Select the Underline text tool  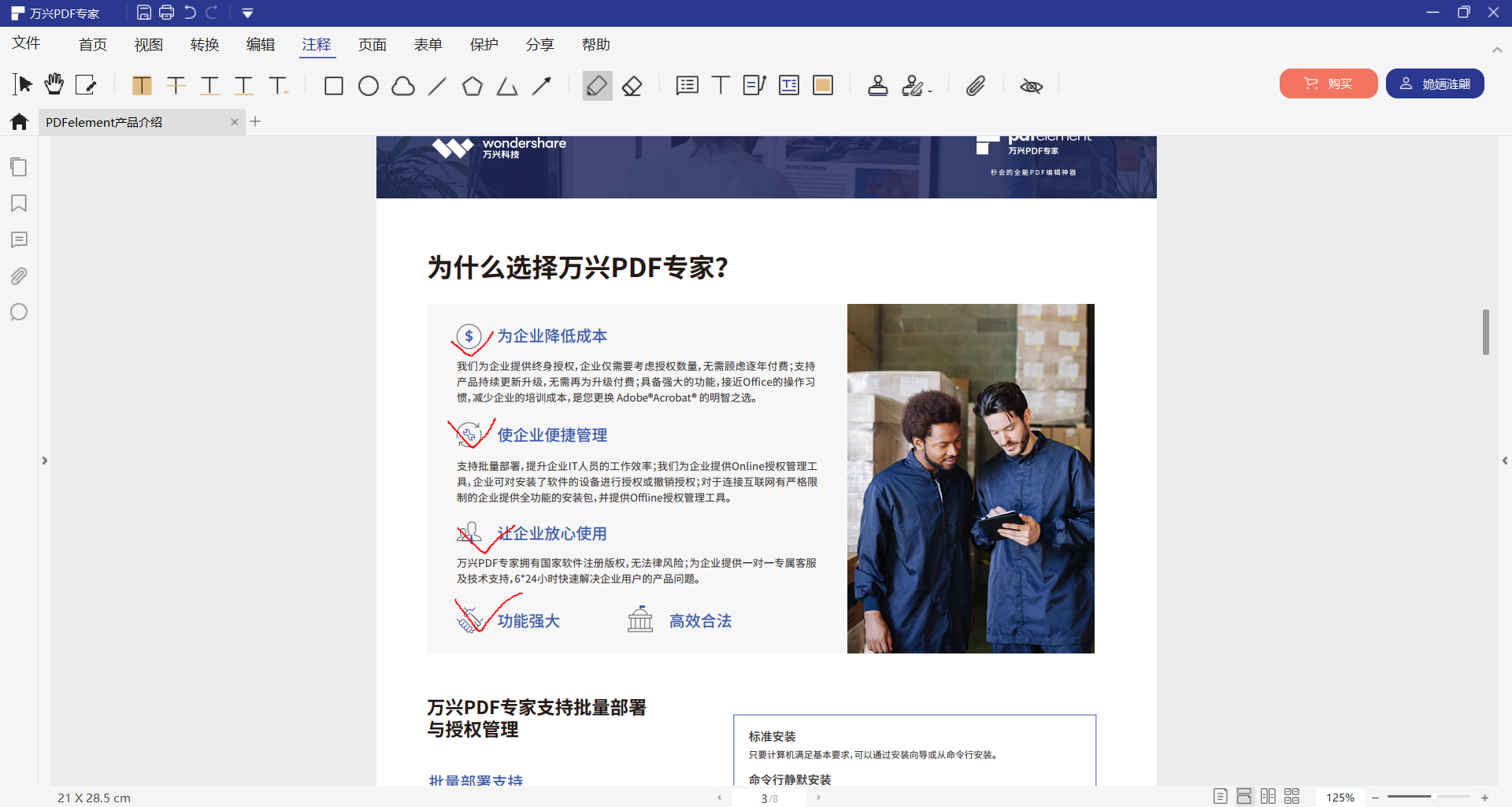click(x=210, y=85)
